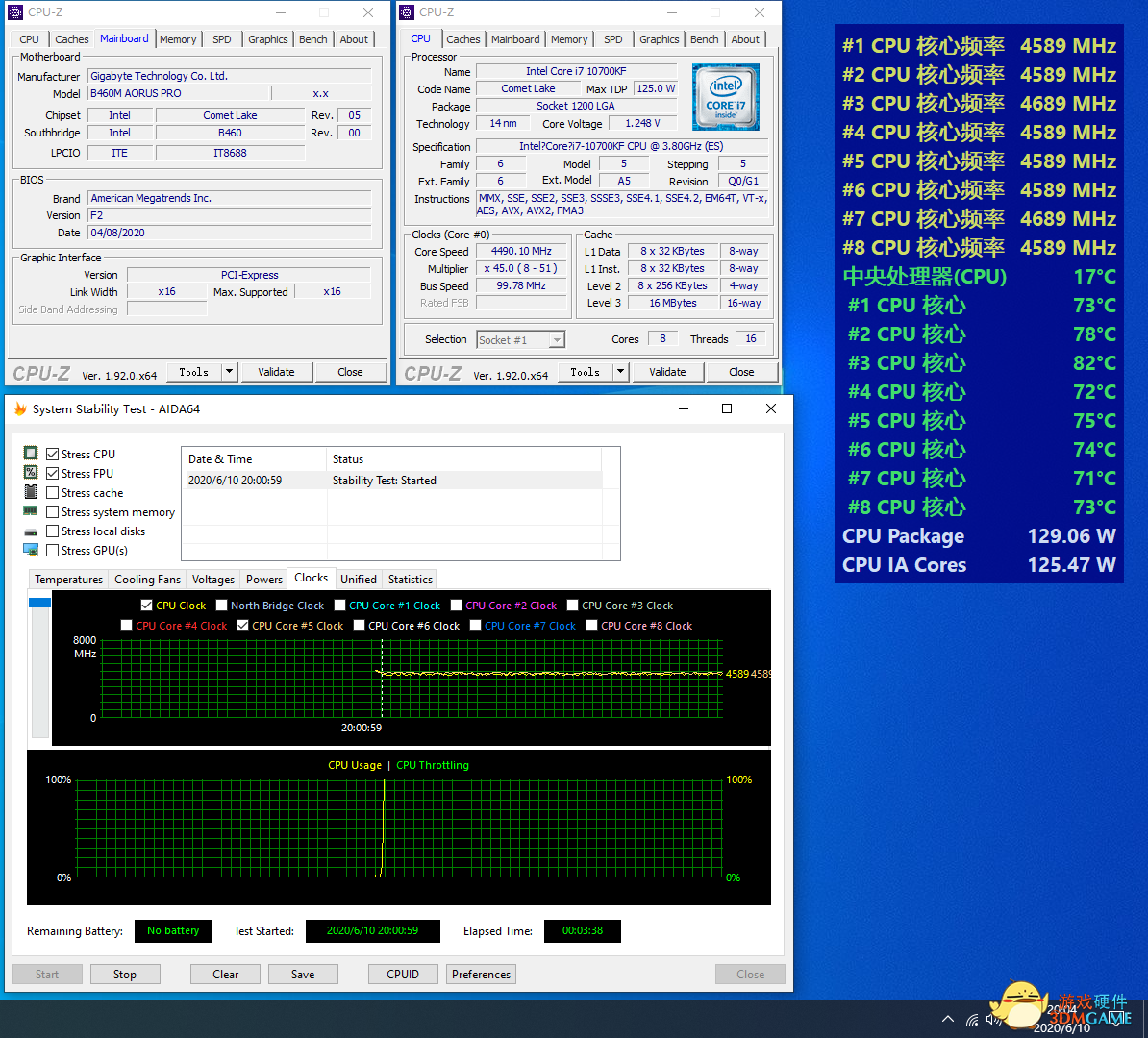Click the Close button in the Mainboard CPU-Z window
The image size is (1148, 1038).
click(x=350, y=372)
